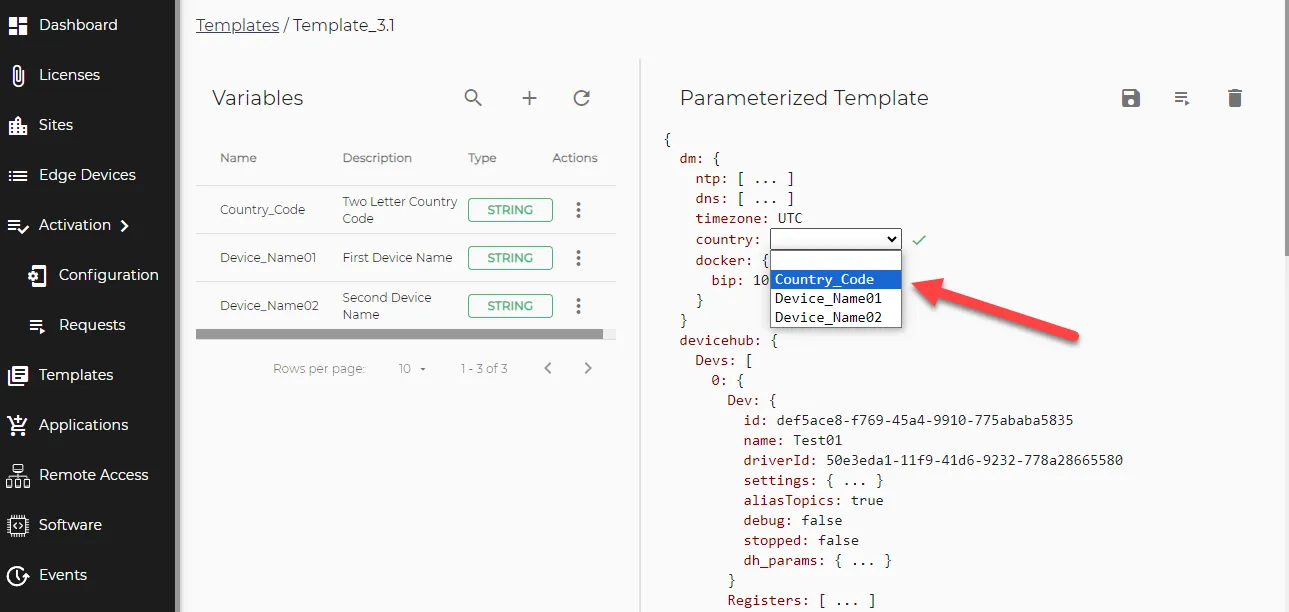
Task: Click the Type column header
Action: [x=482, y=158]
